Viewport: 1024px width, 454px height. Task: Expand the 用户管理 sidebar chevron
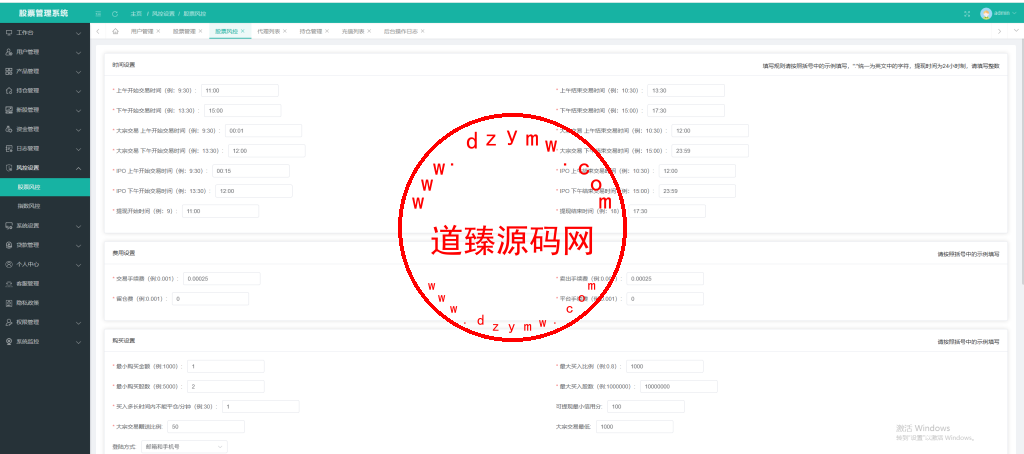pyautogui.click(x=78, y=52)
